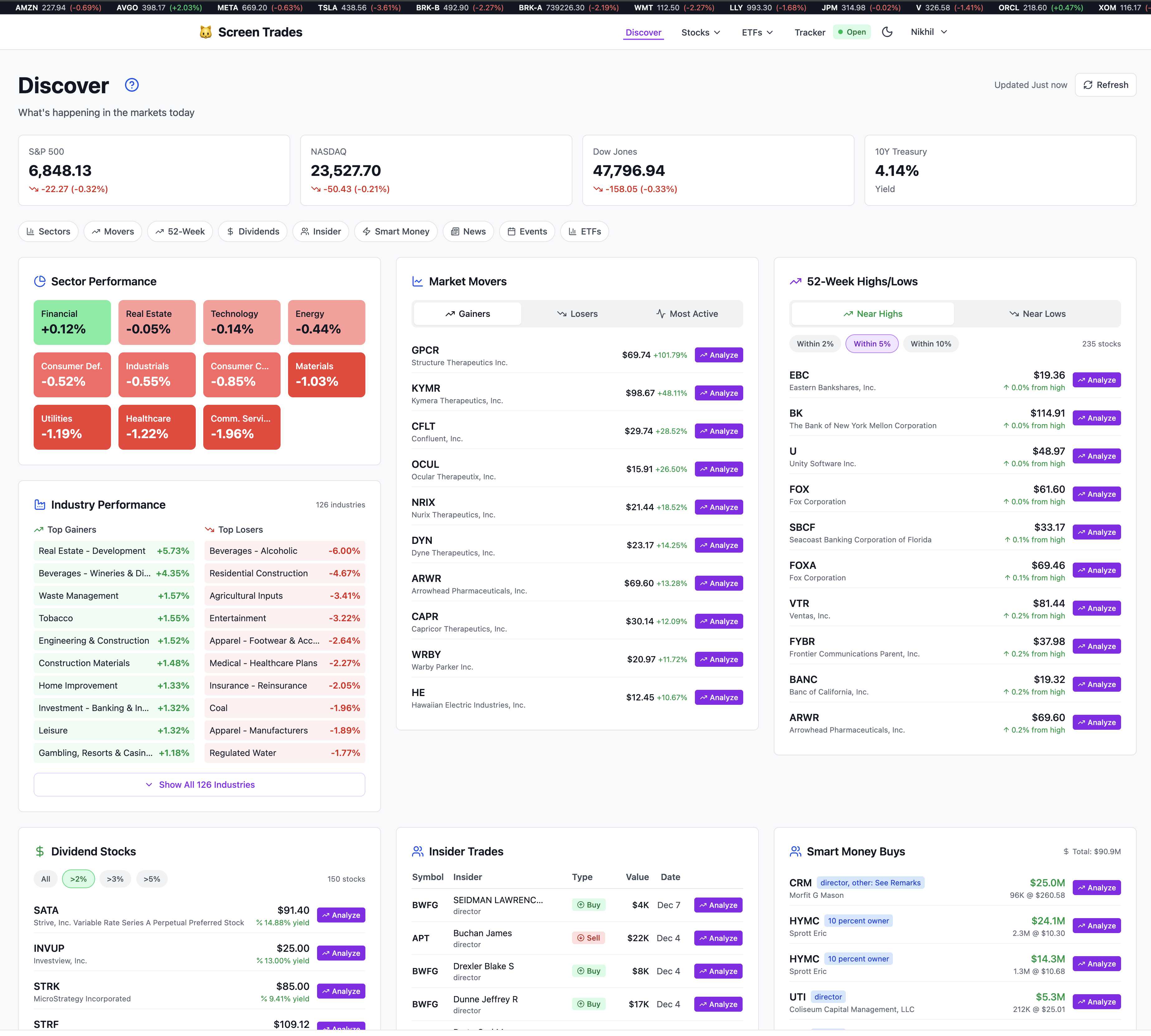Image resolution: width=1151 pixels, height=1036 pixels.
Task: Click the NASDAQ downtrend arrow icon
Action: [316, 189]
